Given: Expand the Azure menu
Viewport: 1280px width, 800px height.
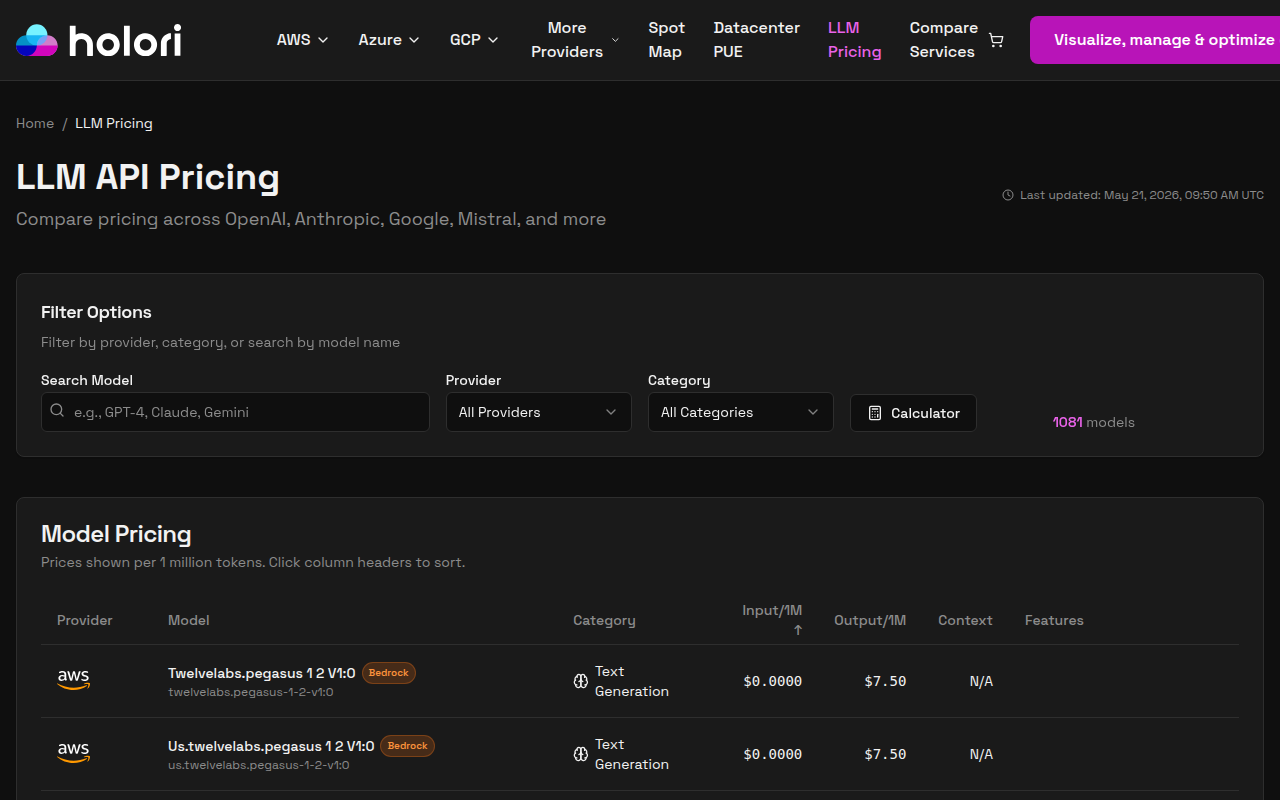Looking at the screenshot, I should pyautogui.click(x=389, y=40).
